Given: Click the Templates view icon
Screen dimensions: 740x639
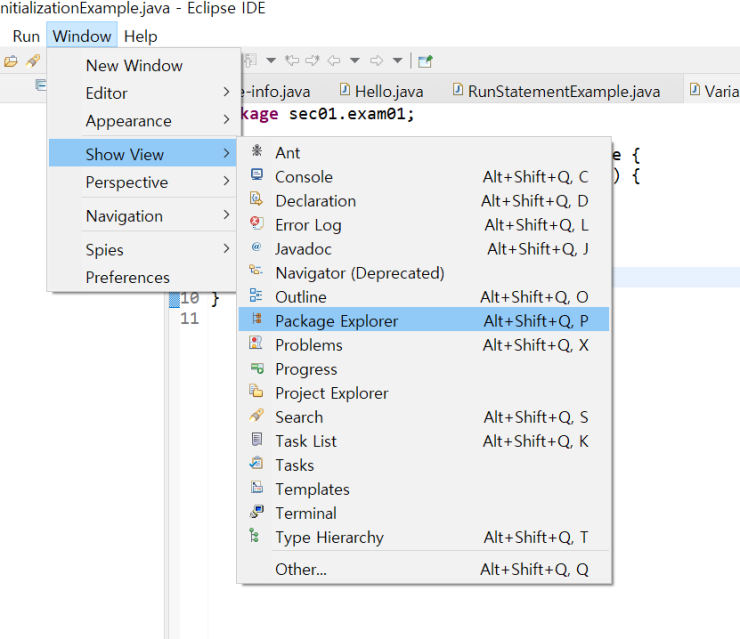Looking at the screenshot, I should (257, 487).
